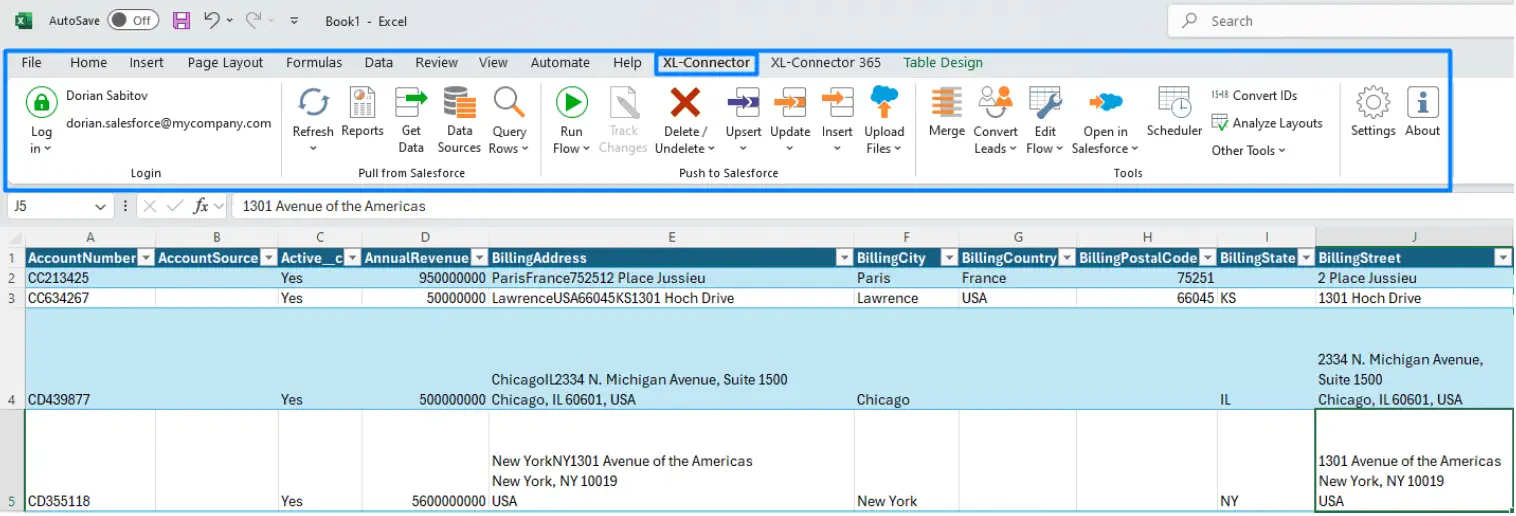Click the Search box

click(1341, 20)
